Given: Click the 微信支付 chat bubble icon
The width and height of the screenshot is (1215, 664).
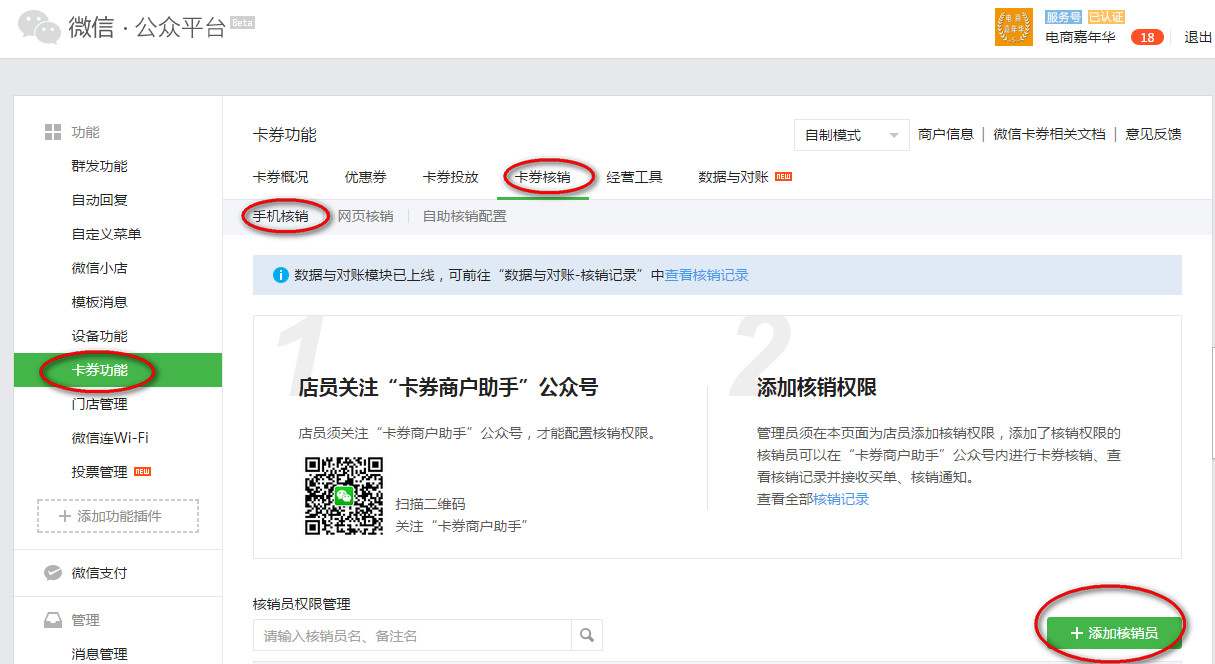Looking at the screenshot, I should [x=53, y=573].
